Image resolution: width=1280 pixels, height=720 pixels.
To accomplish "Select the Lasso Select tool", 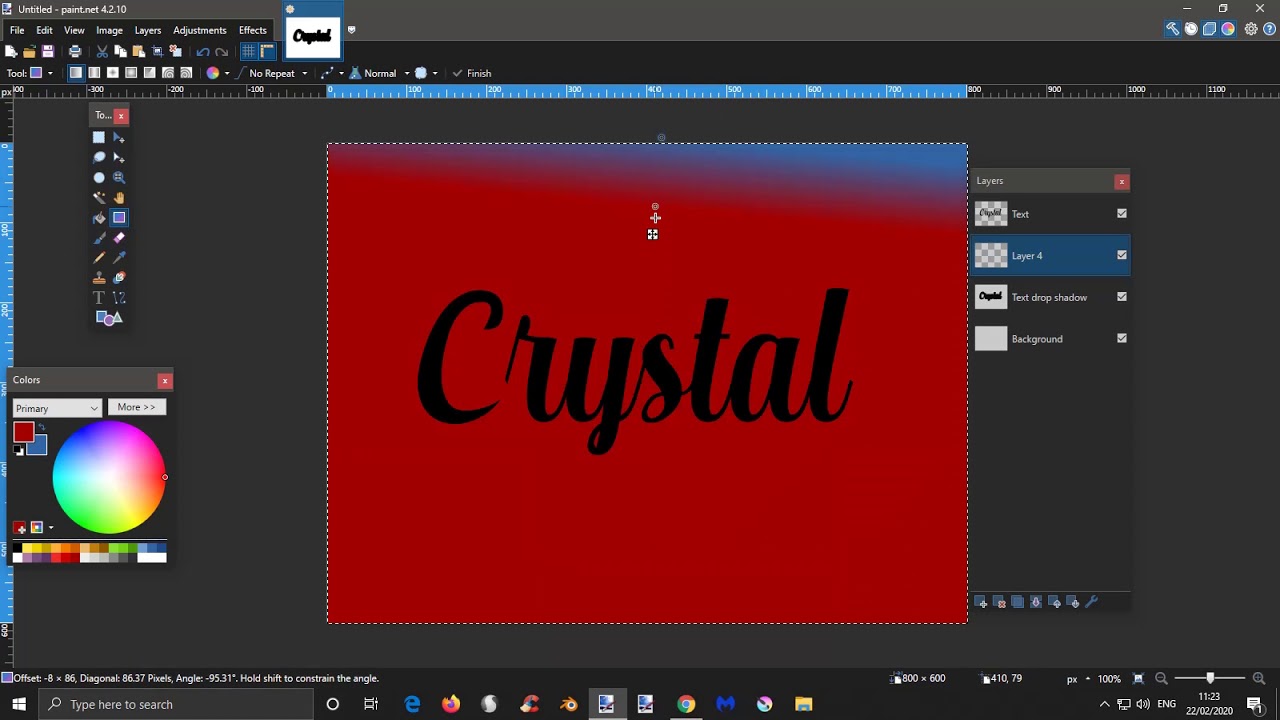I will point(99,158).
